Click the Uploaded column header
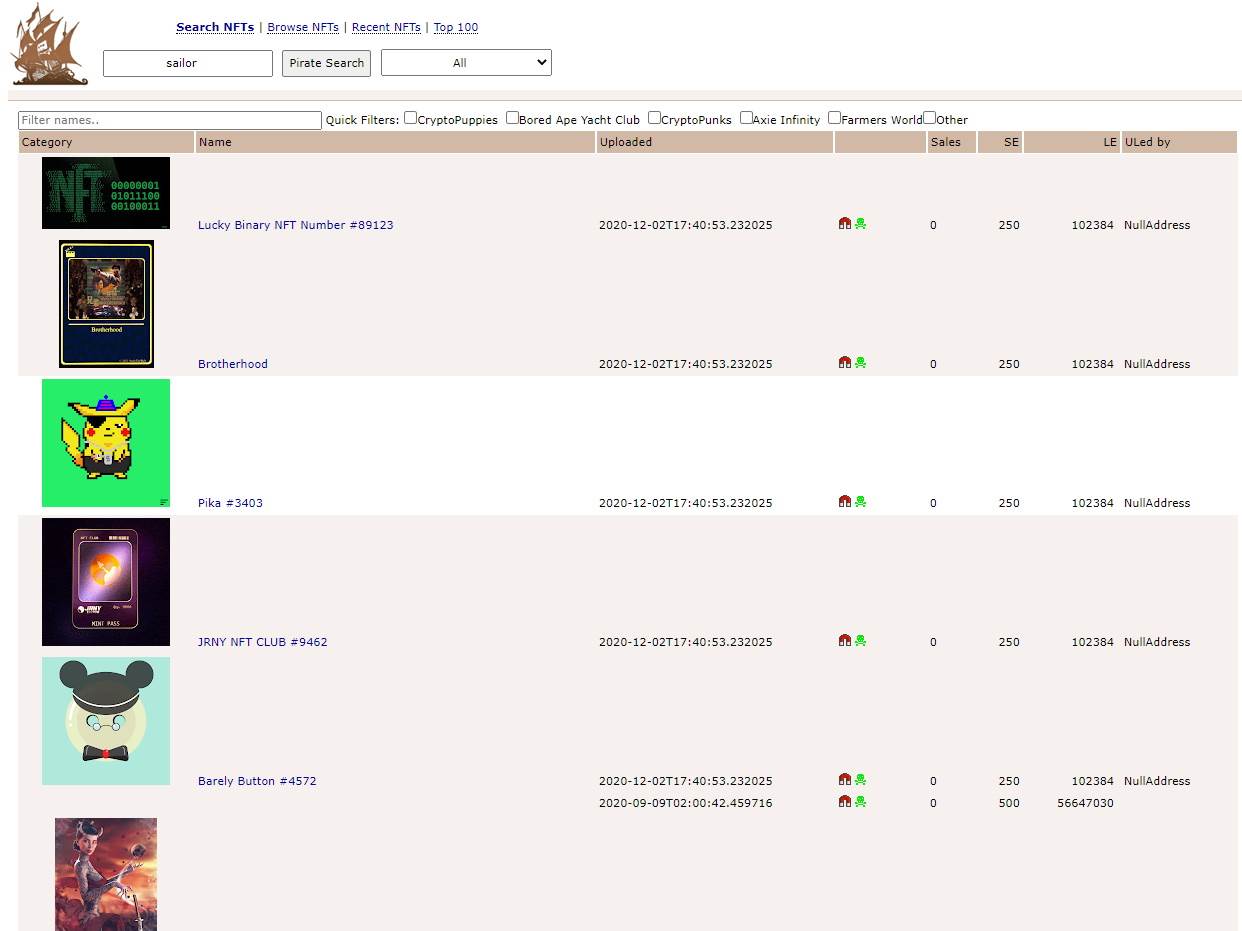 click(x=626, y=142)
